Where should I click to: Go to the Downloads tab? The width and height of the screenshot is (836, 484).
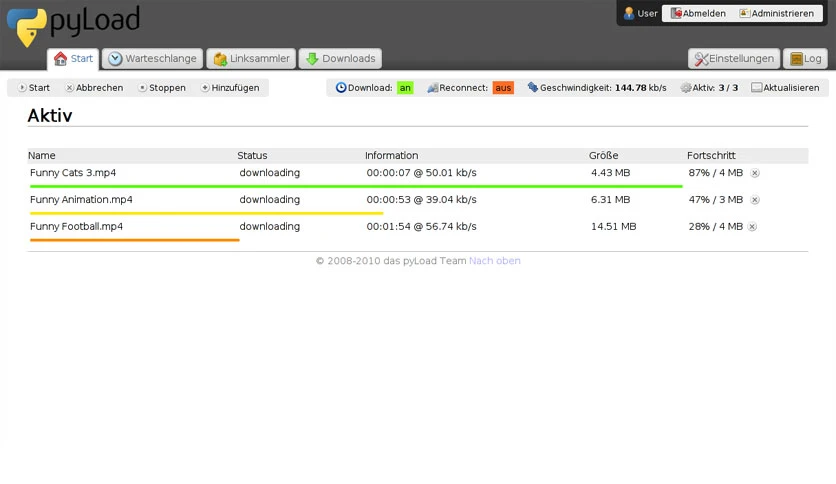point(340,59)
